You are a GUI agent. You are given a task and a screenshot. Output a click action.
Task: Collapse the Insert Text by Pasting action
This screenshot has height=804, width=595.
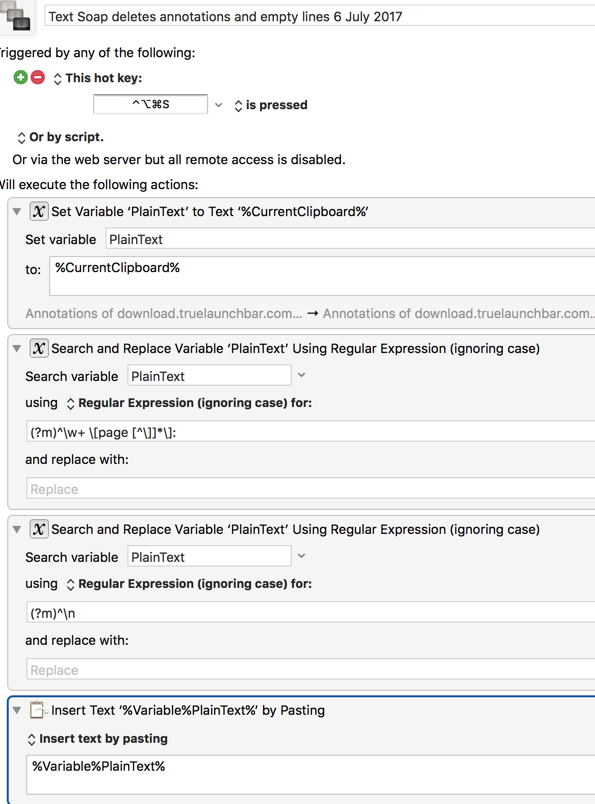pos(17,710)
